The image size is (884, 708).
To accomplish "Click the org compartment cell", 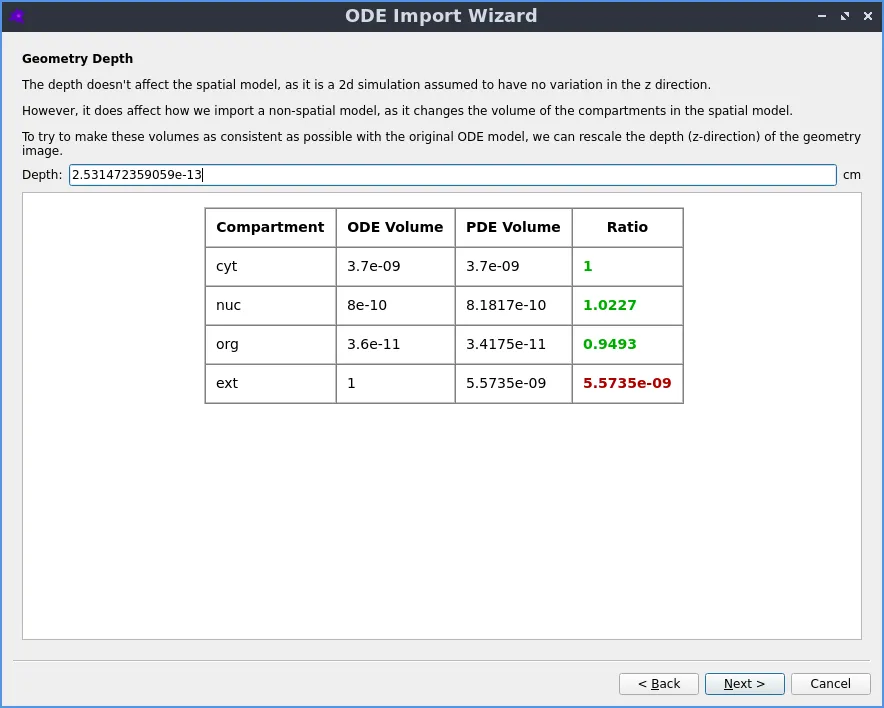I will coord(271,344).
